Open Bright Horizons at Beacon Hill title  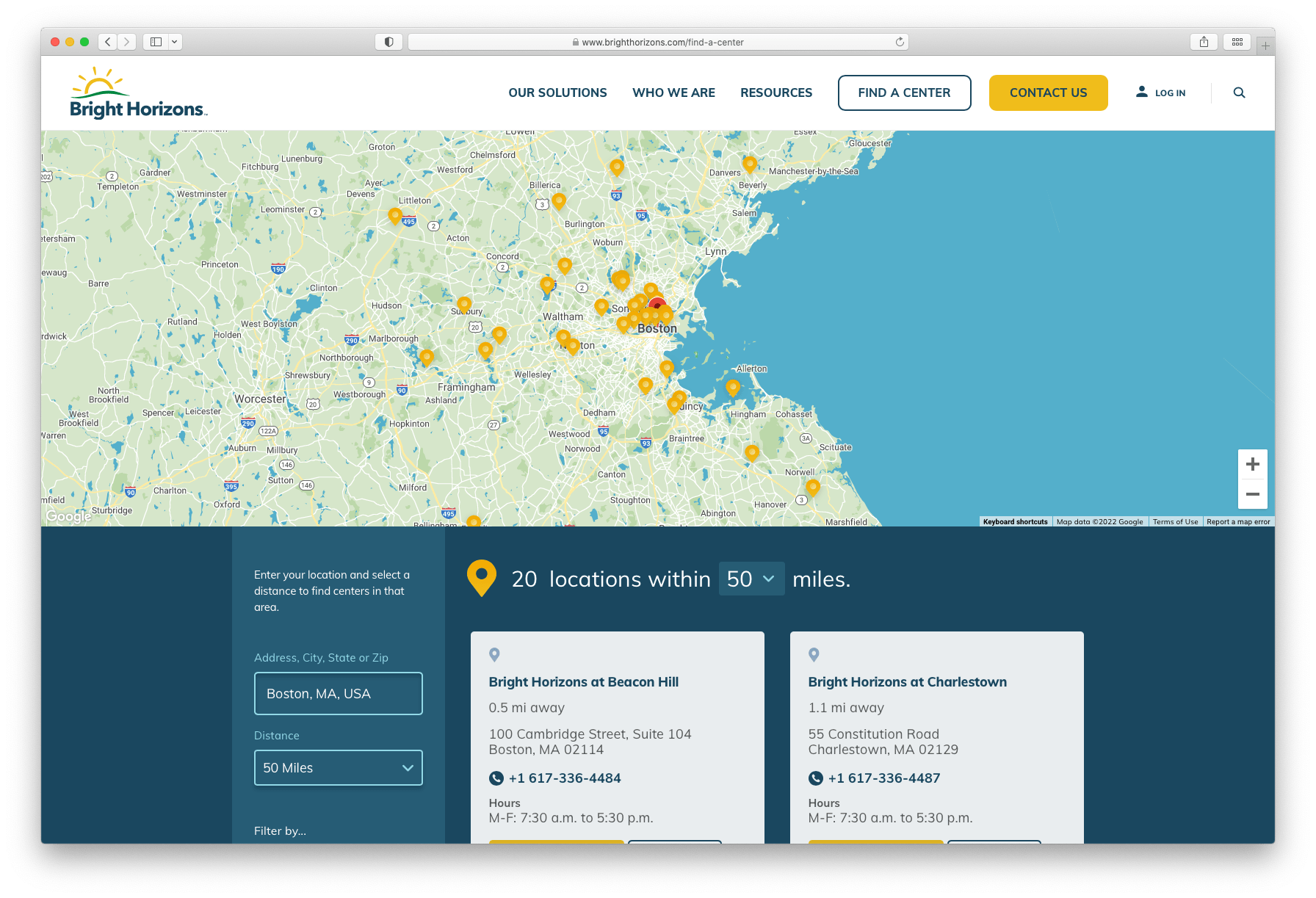click(x=584, y=681)
